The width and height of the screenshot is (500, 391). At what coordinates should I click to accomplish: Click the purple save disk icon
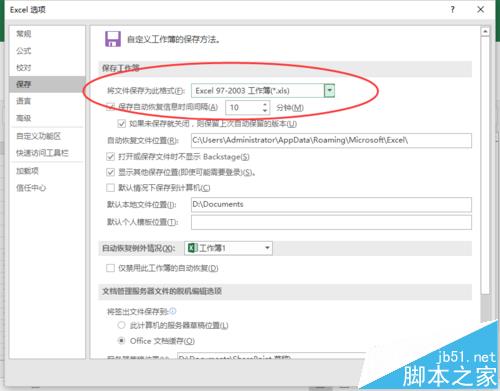[x=113, y=39]
